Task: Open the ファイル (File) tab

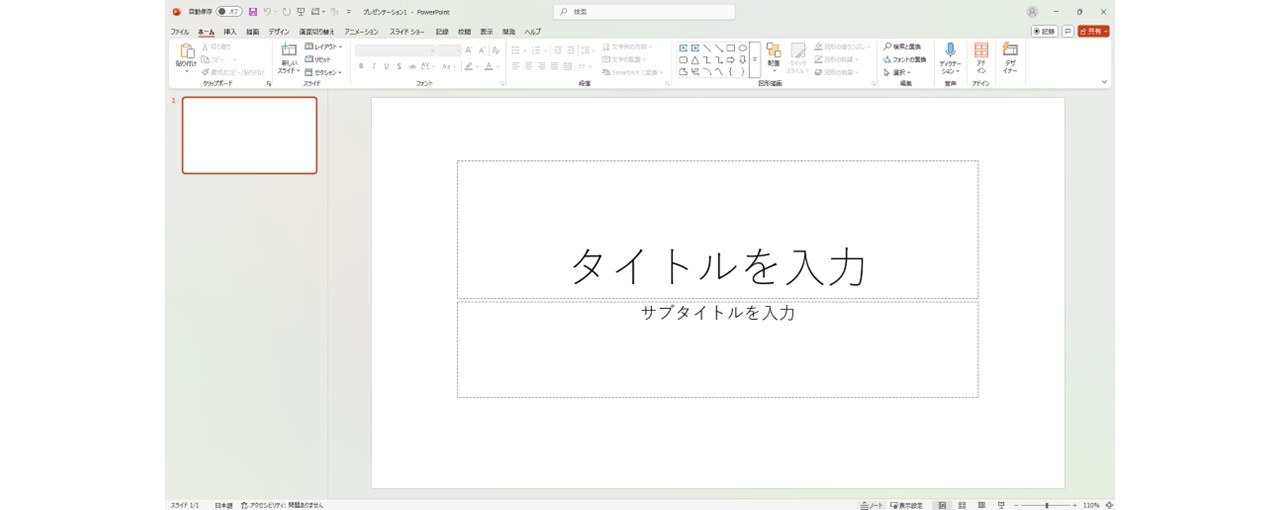Action: point(180,32)
